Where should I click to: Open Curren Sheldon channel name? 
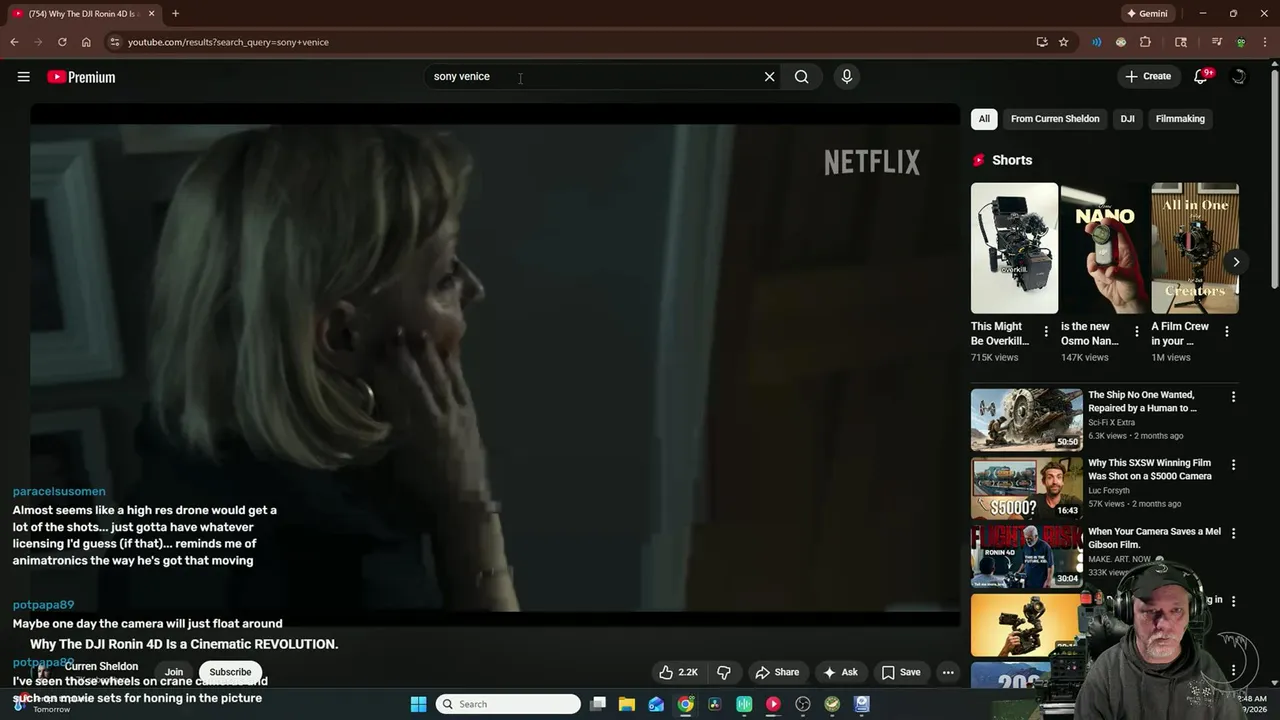pos(101,666)
